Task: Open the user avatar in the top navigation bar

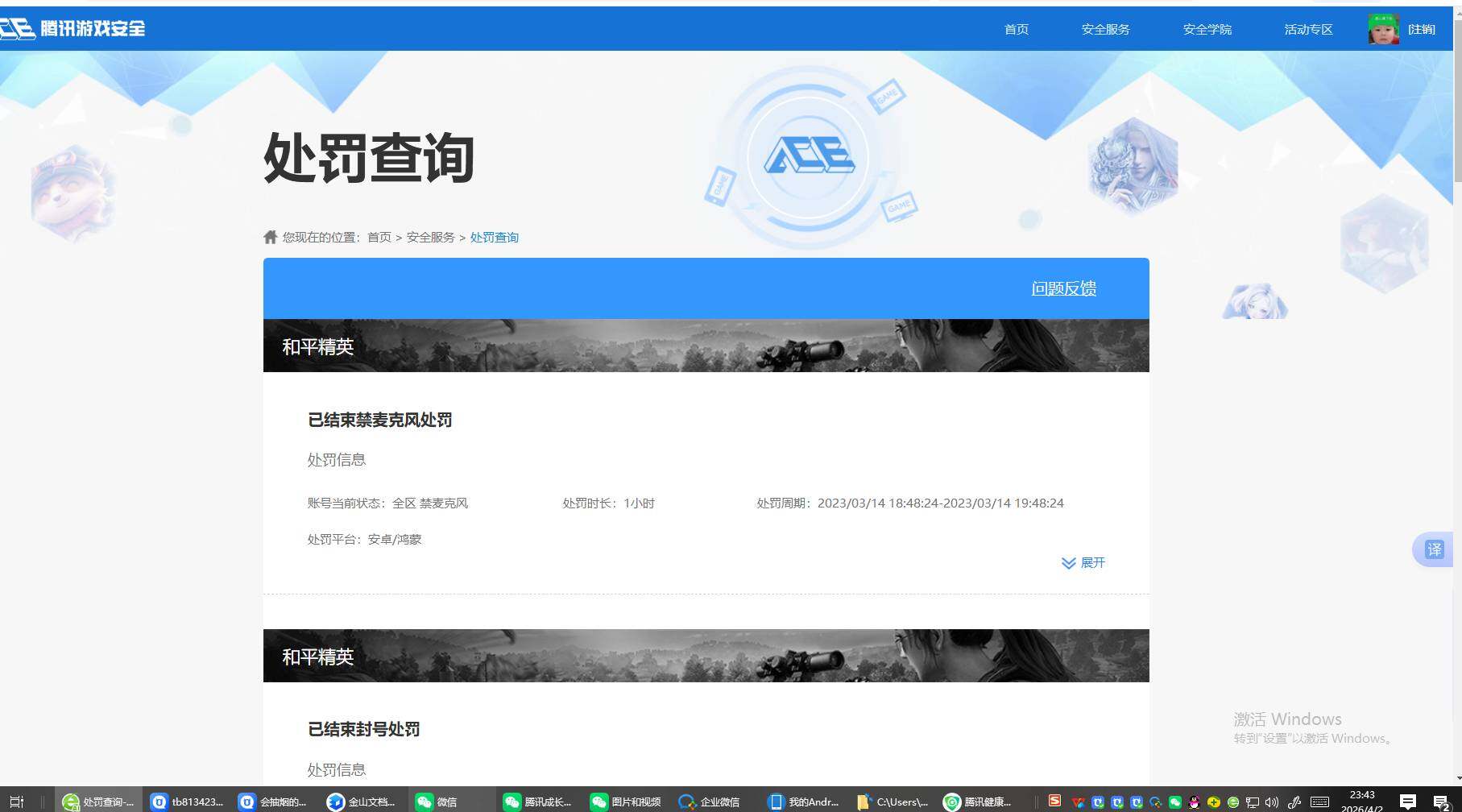Action: click(x=1383, y=28)
